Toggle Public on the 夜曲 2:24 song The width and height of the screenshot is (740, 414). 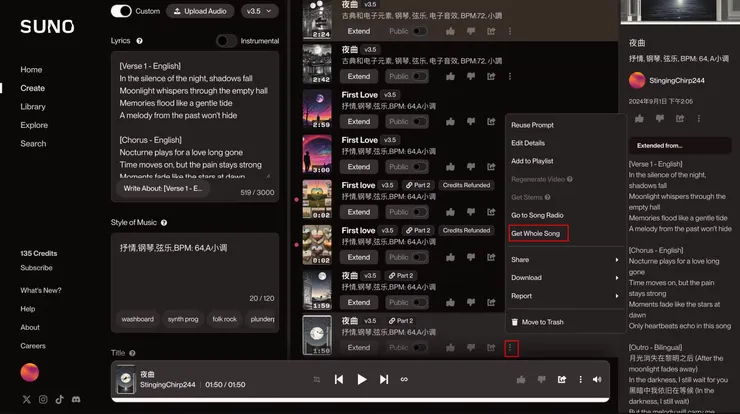click(x=420, y=31)
